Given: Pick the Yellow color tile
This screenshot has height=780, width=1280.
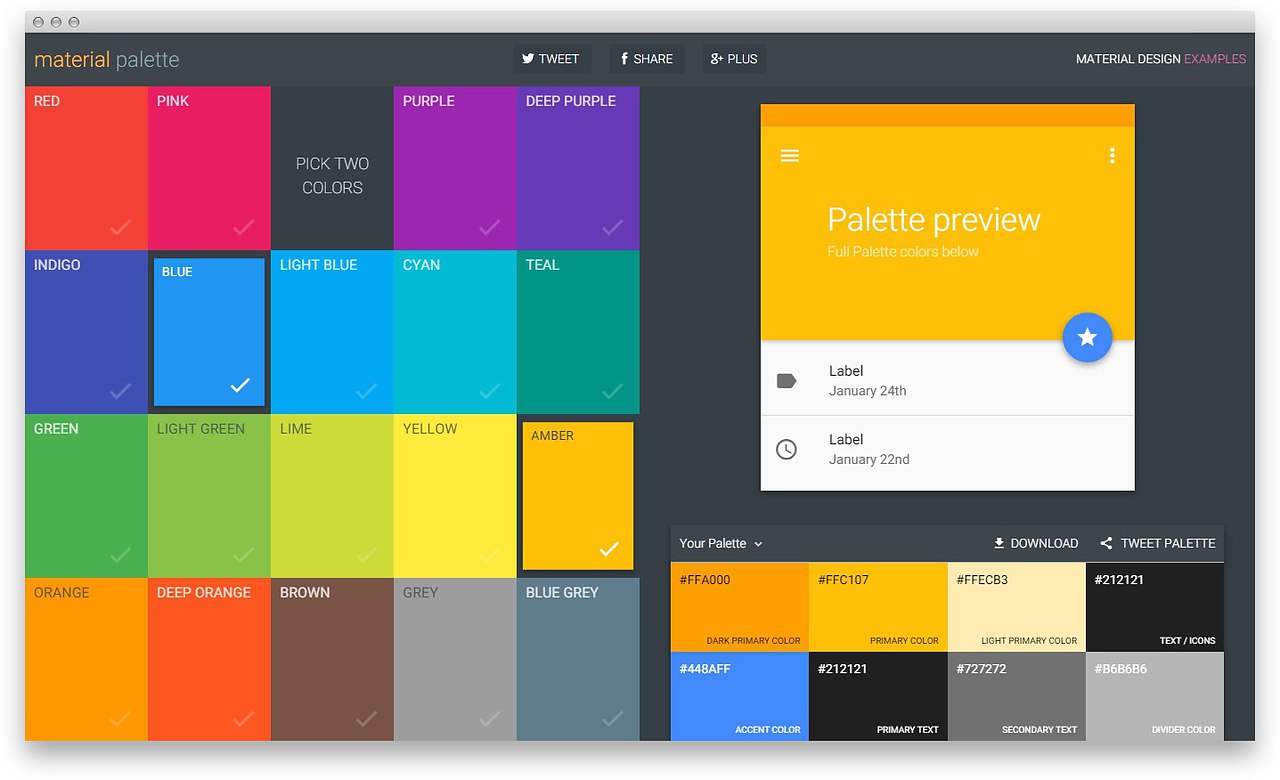Looking at the screenshot, I should pos(455,496).
